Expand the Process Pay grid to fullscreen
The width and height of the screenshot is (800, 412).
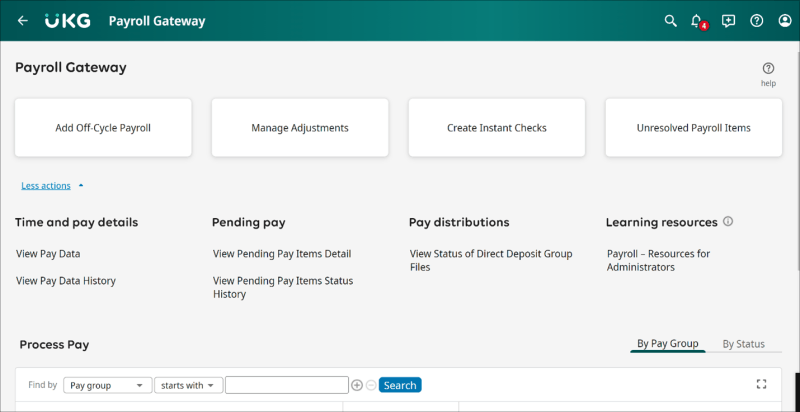tap(762, 384)
